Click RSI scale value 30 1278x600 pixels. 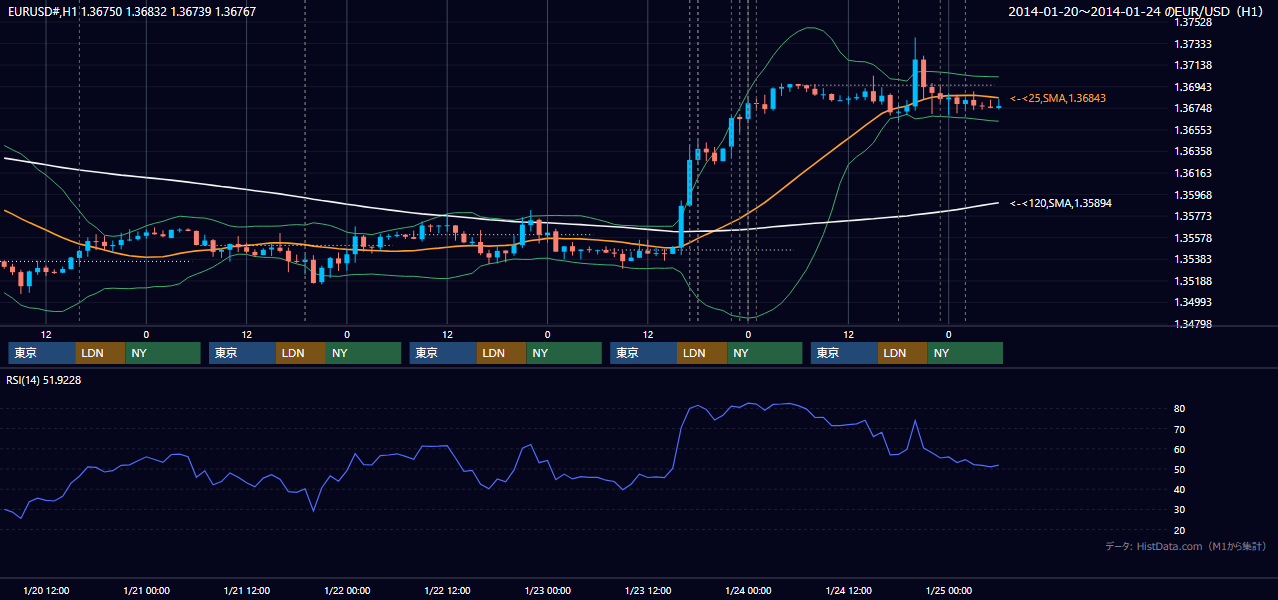click(1180, 509)
